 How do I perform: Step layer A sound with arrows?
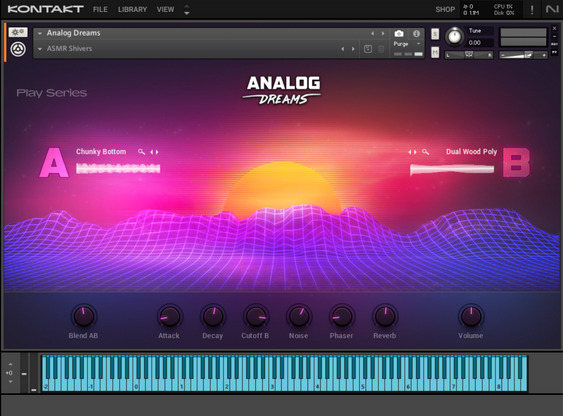154,152
